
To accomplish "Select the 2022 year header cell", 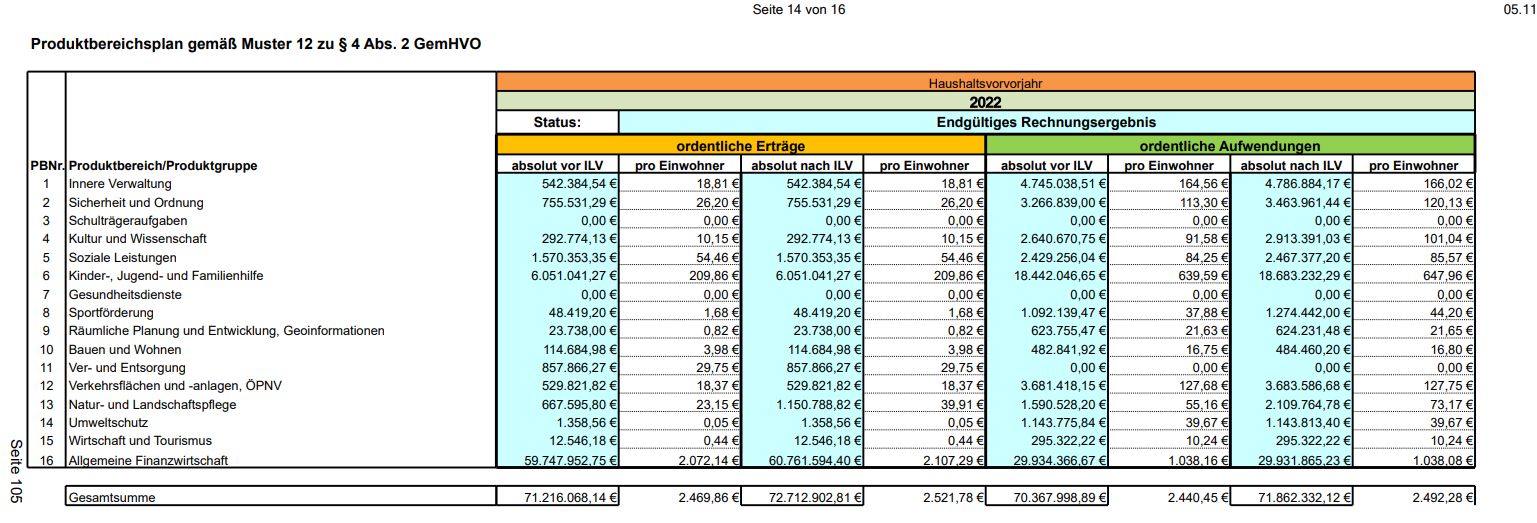I will coord(985,102).
